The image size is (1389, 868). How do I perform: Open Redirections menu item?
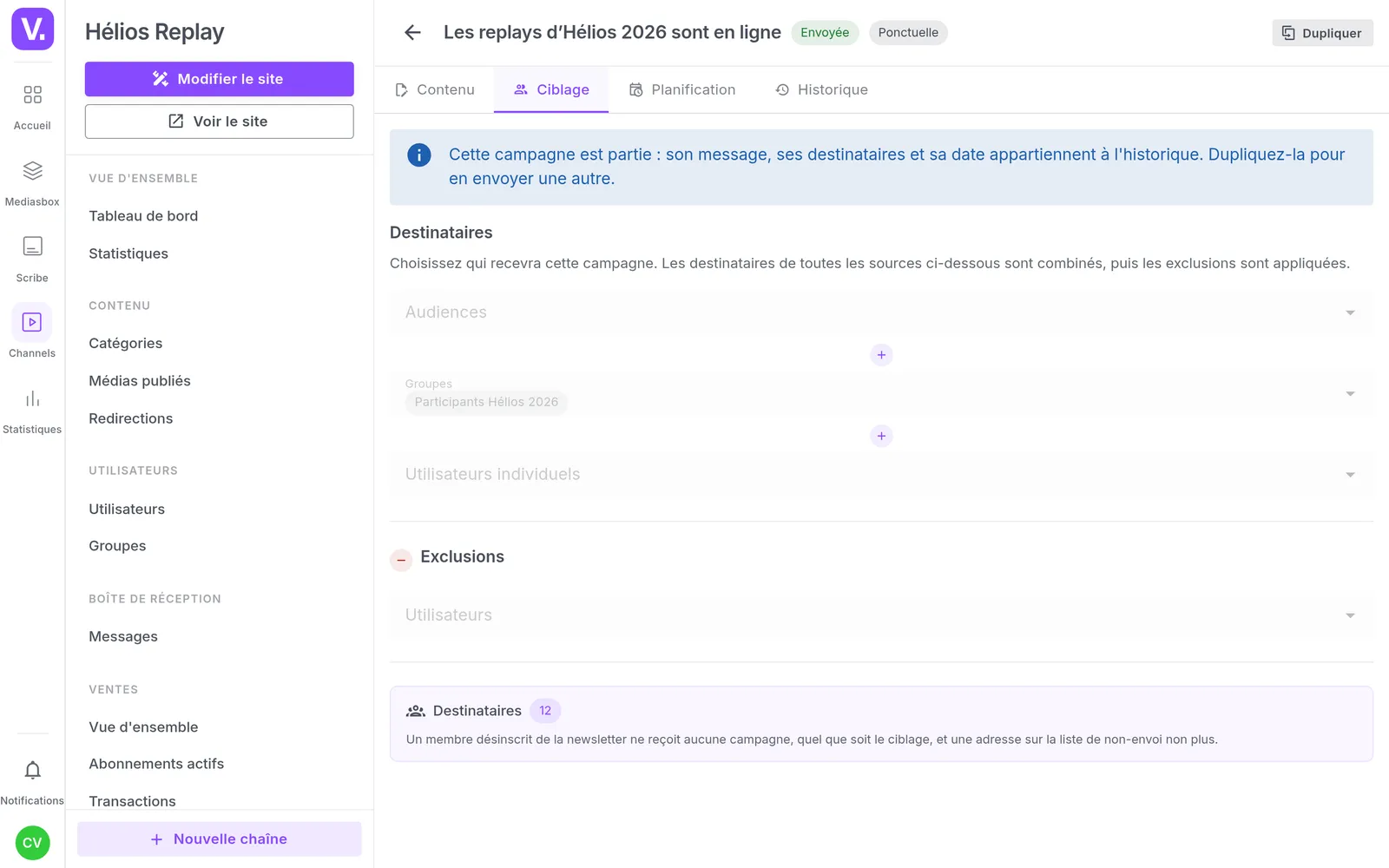click(x=131, y=418)
